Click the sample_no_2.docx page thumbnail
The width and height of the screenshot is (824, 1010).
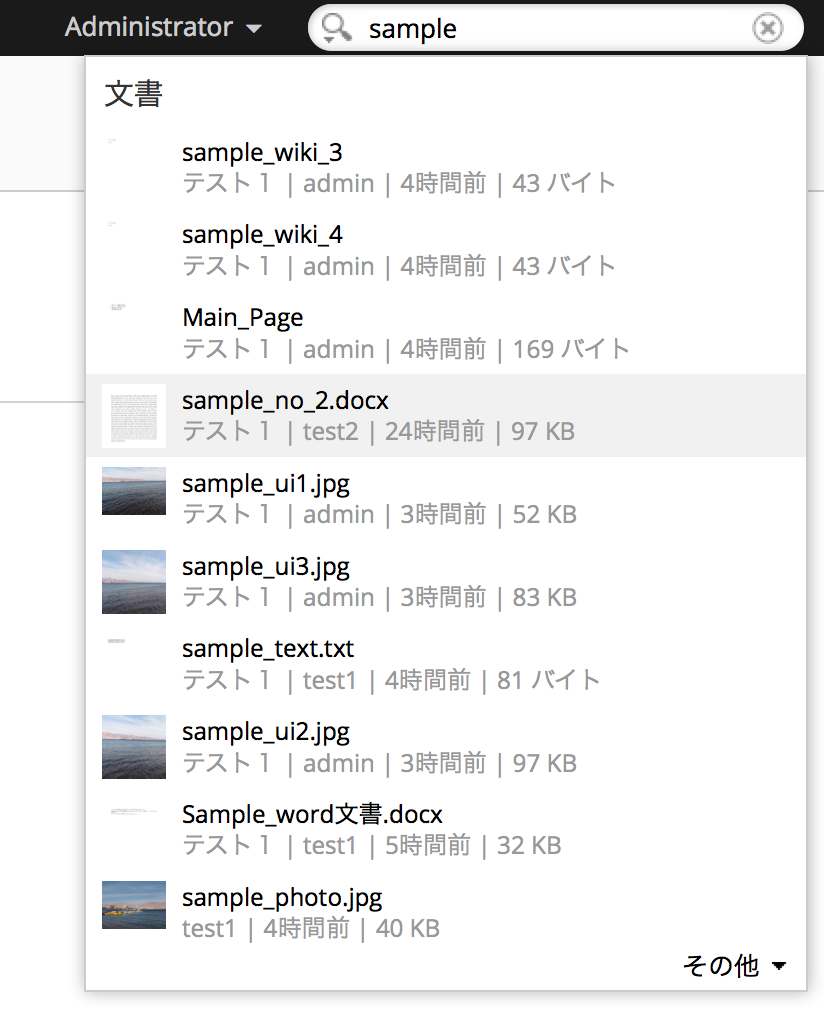(134, 416)
